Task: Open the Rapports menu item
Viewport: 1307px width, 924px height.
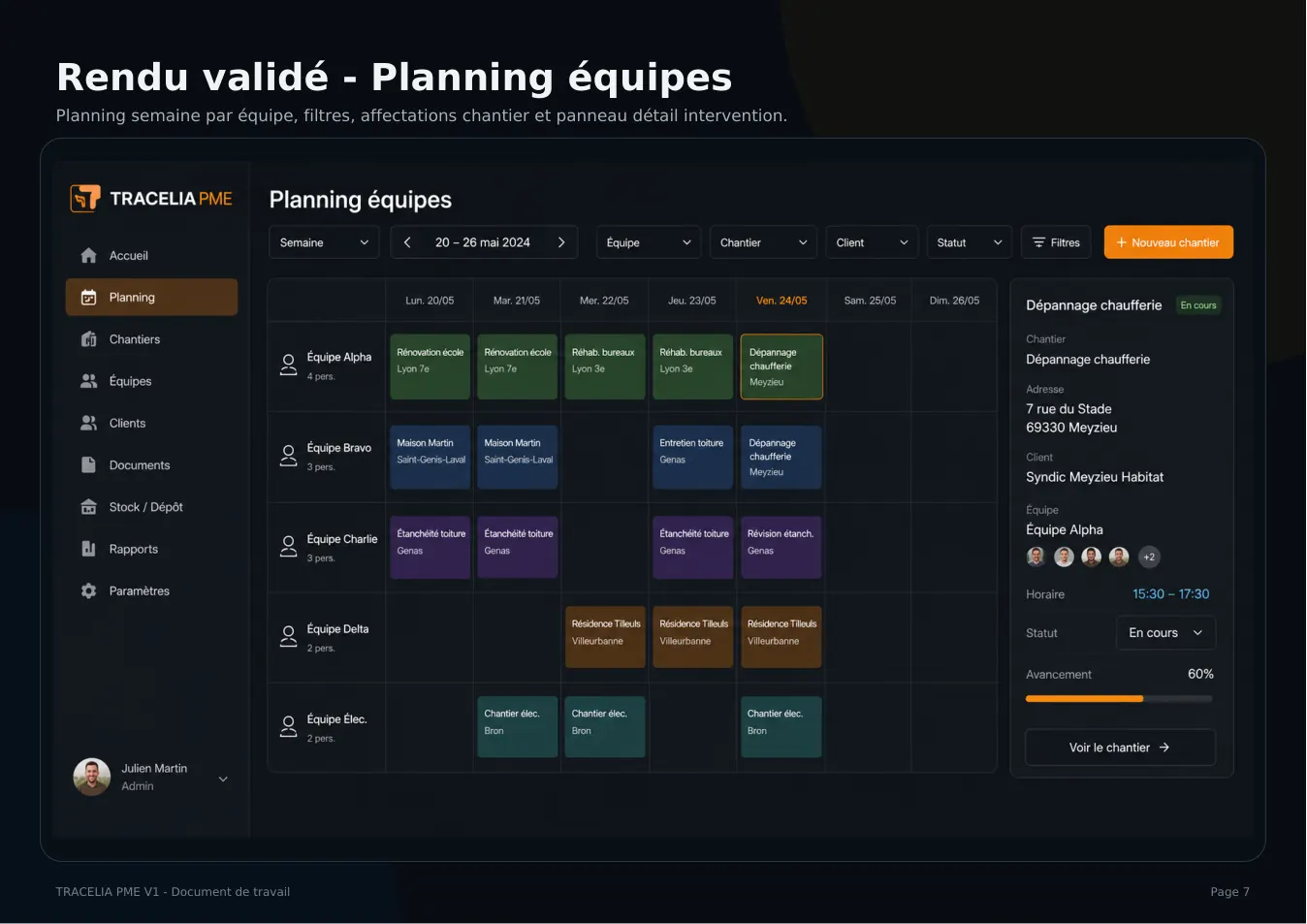Action: (151, 549)
